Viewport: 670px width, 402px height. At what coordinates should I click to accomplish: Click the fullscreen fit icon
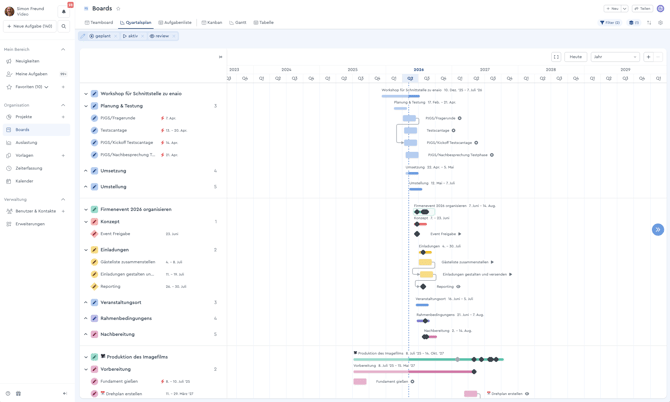click(556, 57)
